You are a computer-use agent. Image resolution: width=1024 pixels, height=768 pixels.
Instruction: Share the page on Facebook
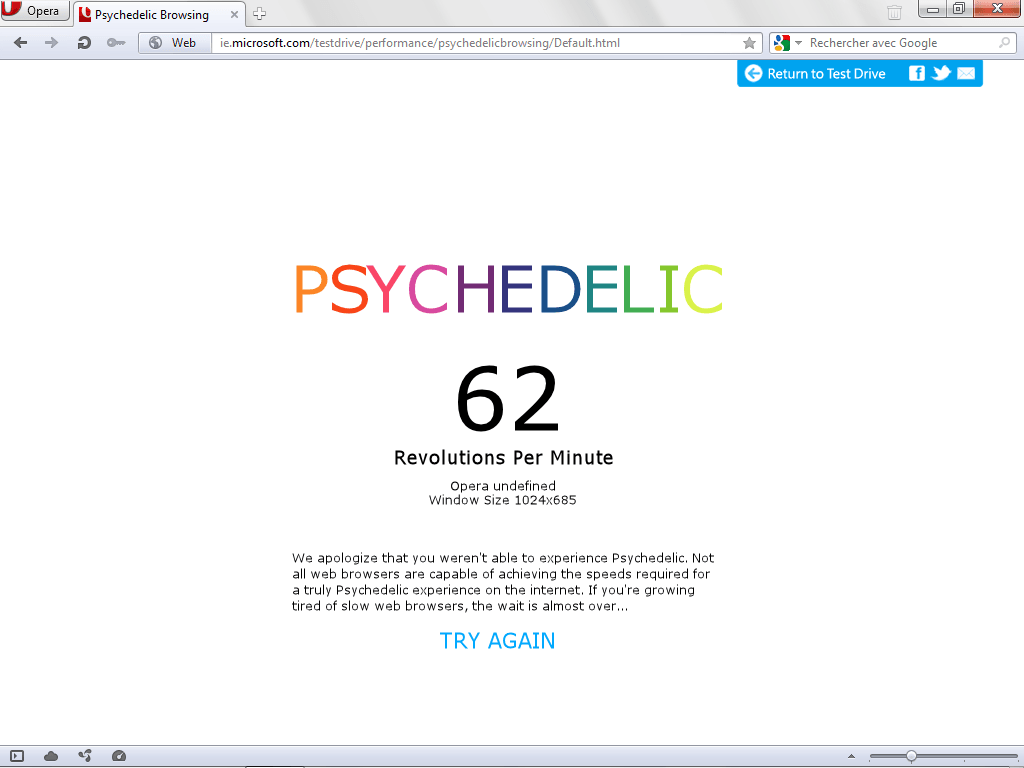[917, 73]
